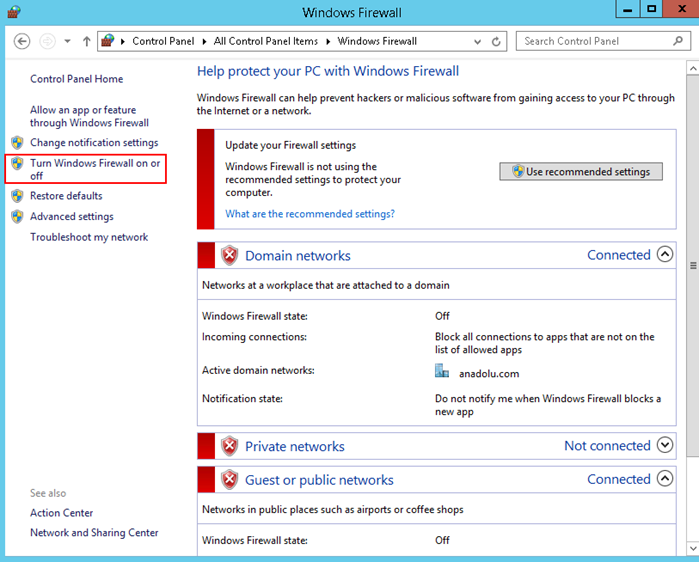Click the scrollbar up arrow
Viewport: 699px width, 562px height.
coord(693,69)
